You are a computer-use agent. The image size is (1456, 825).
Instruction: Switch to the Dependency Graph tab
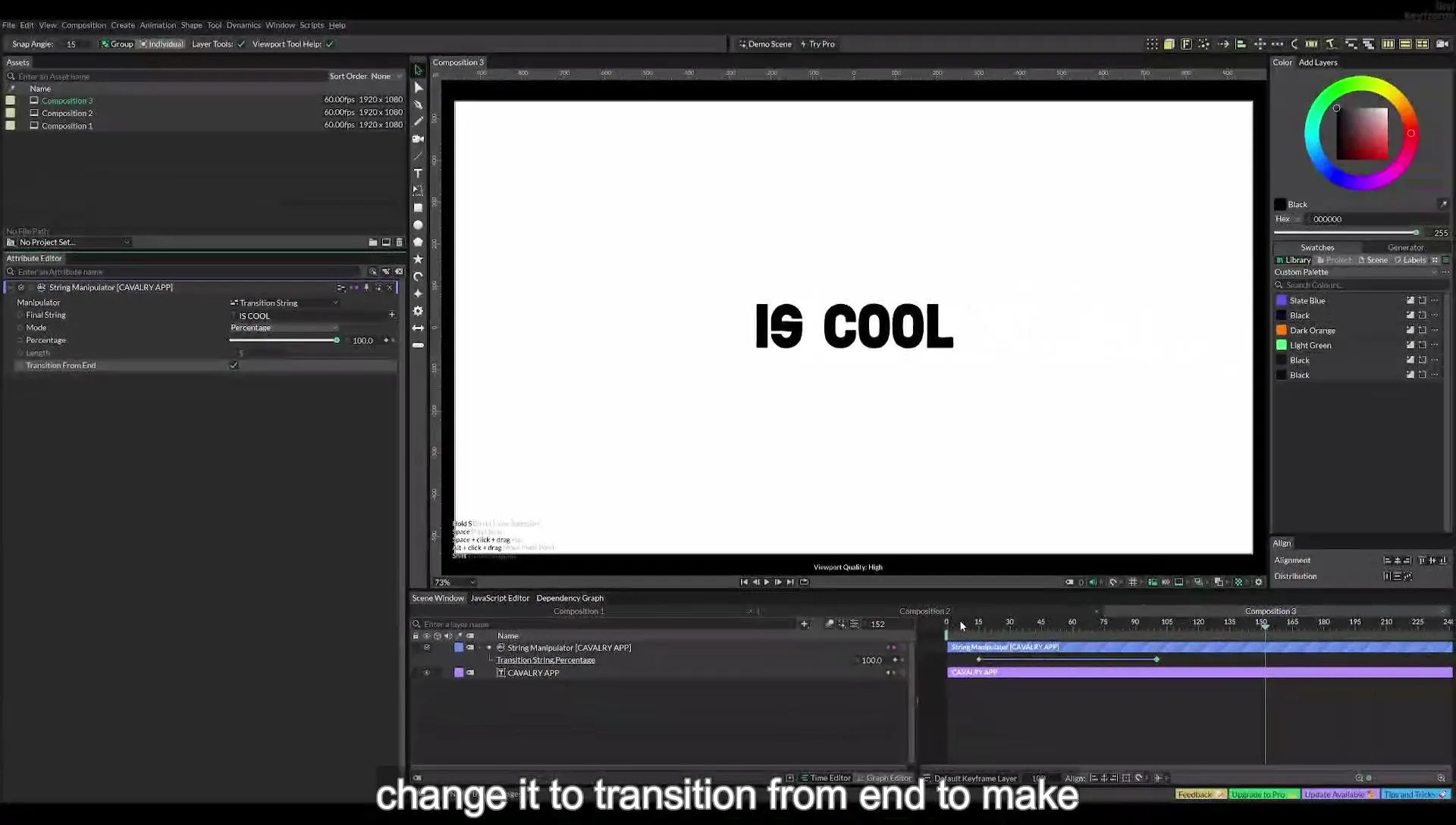[x=570, y=598]
